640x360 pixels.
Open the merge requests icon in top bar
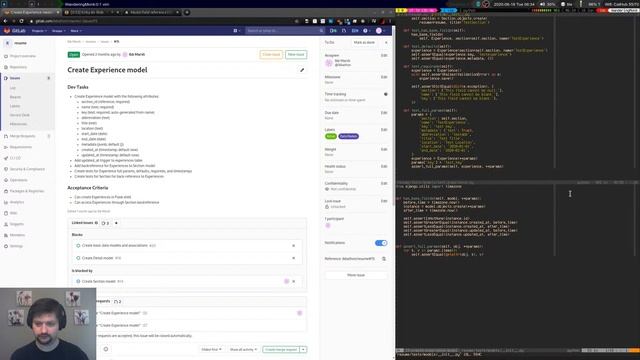[344, 31]
